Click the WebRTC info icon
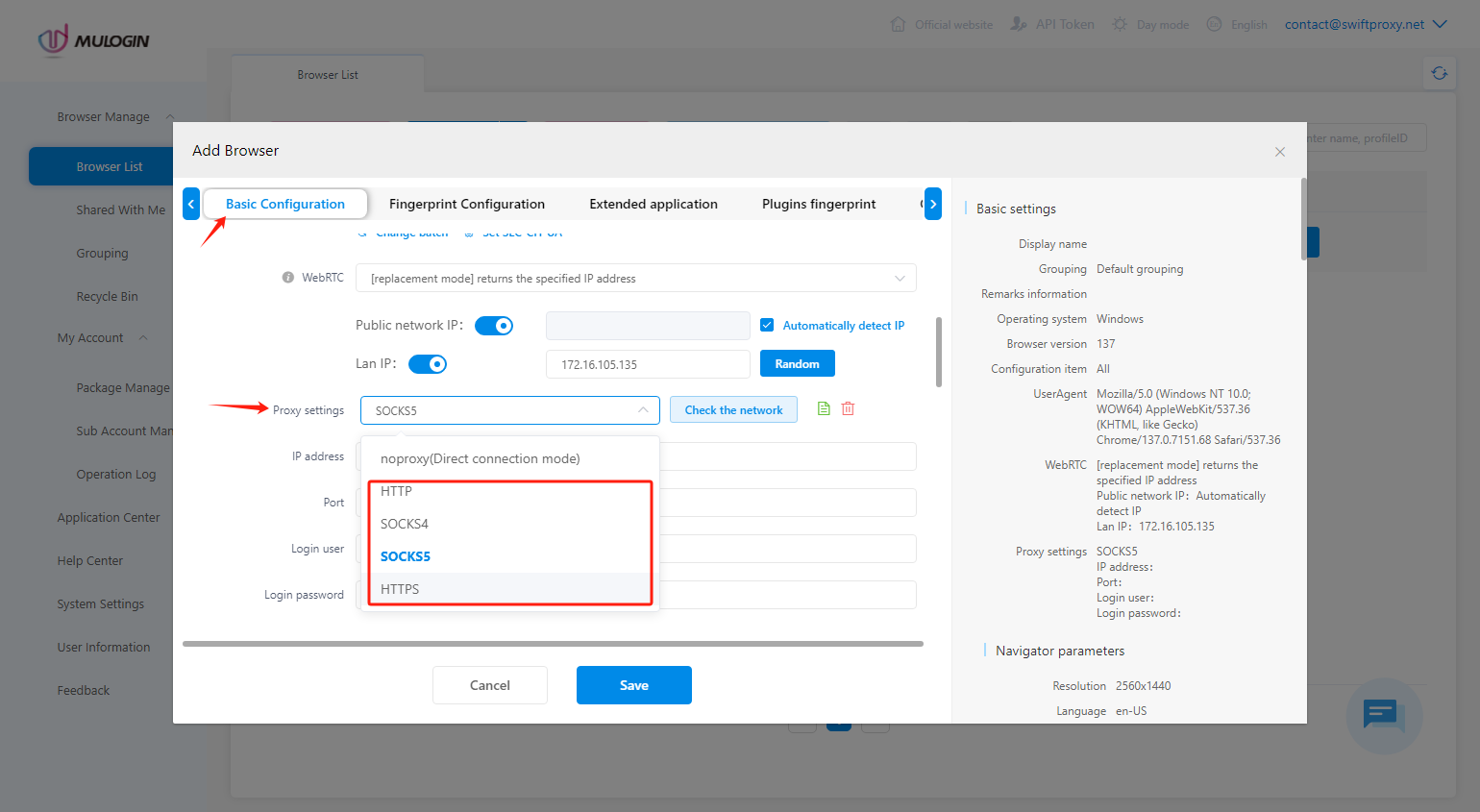This screenshot has width=1480, height=812. (287, 278)
